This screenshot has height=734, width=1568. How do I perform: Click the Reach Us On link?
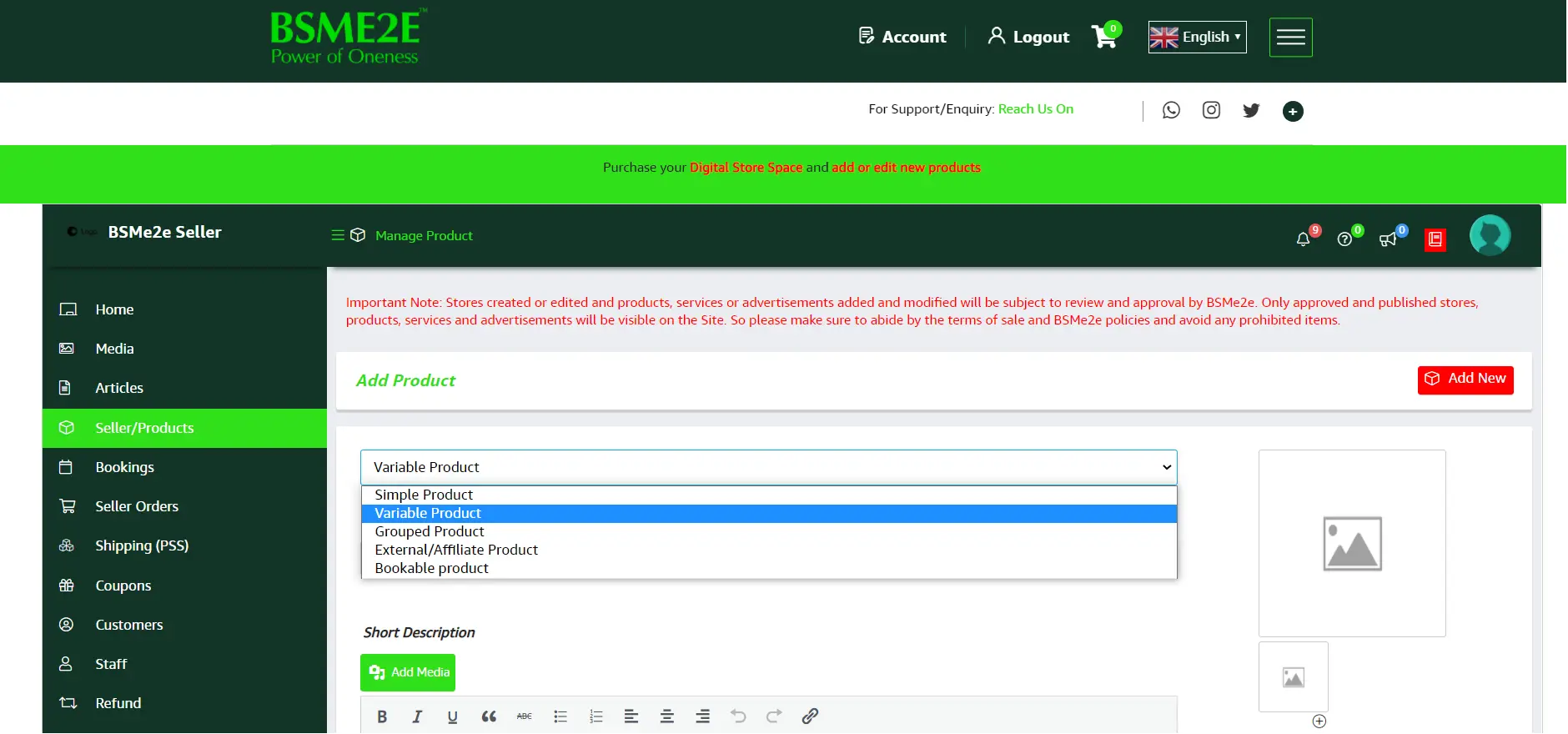point(1036,109)
